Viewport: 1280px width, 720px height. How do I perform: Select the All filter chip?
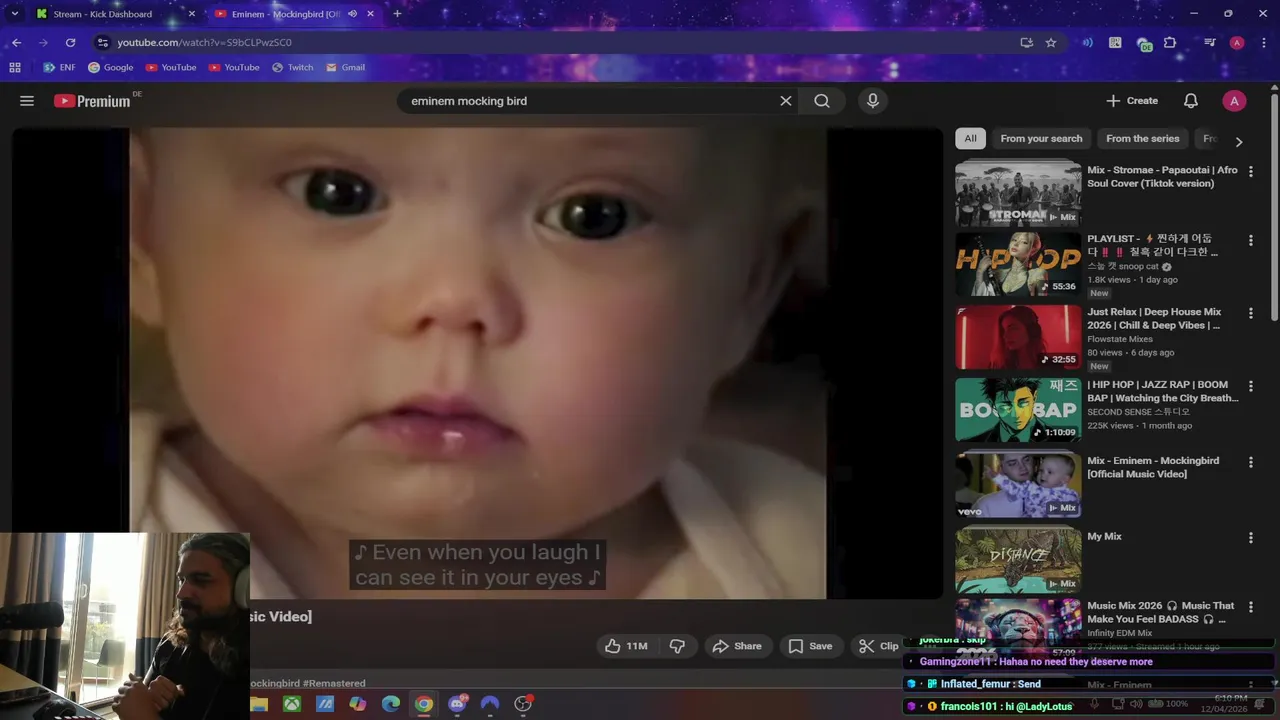[970, 139]
